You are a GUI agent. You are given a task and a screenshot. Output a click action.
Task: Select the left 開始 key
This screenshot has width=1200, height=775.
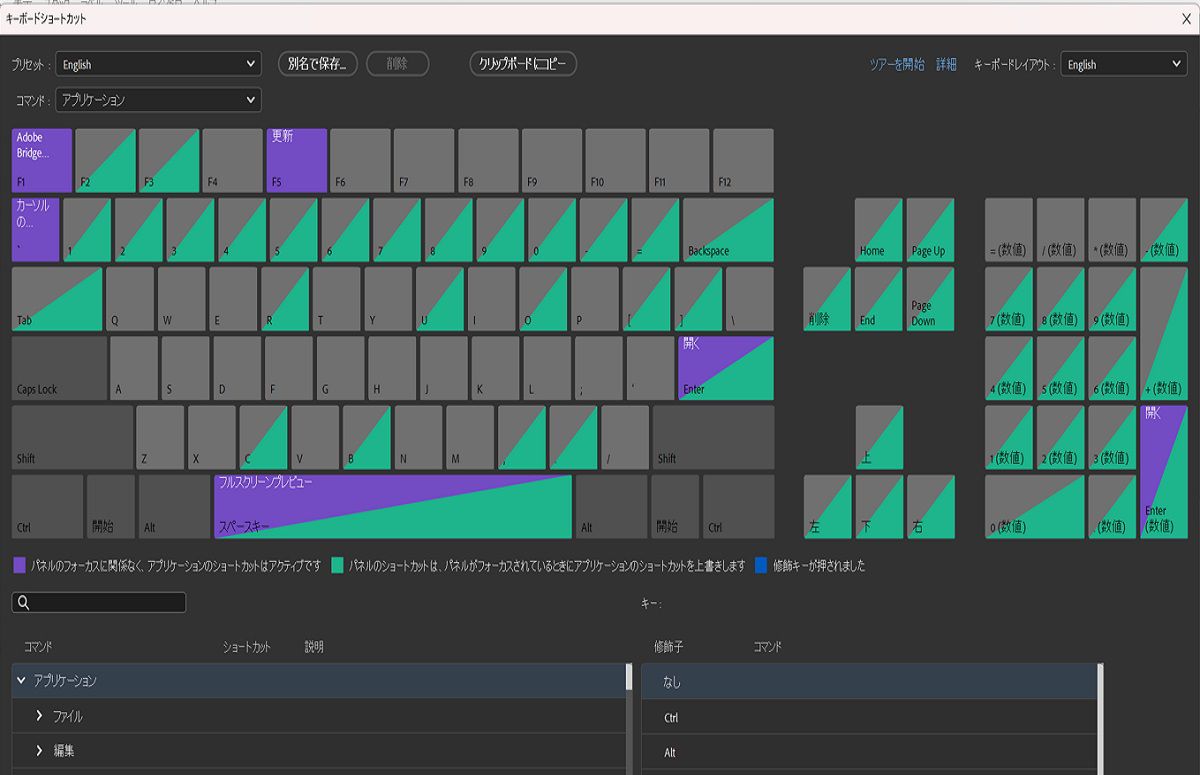coord(111,506)
